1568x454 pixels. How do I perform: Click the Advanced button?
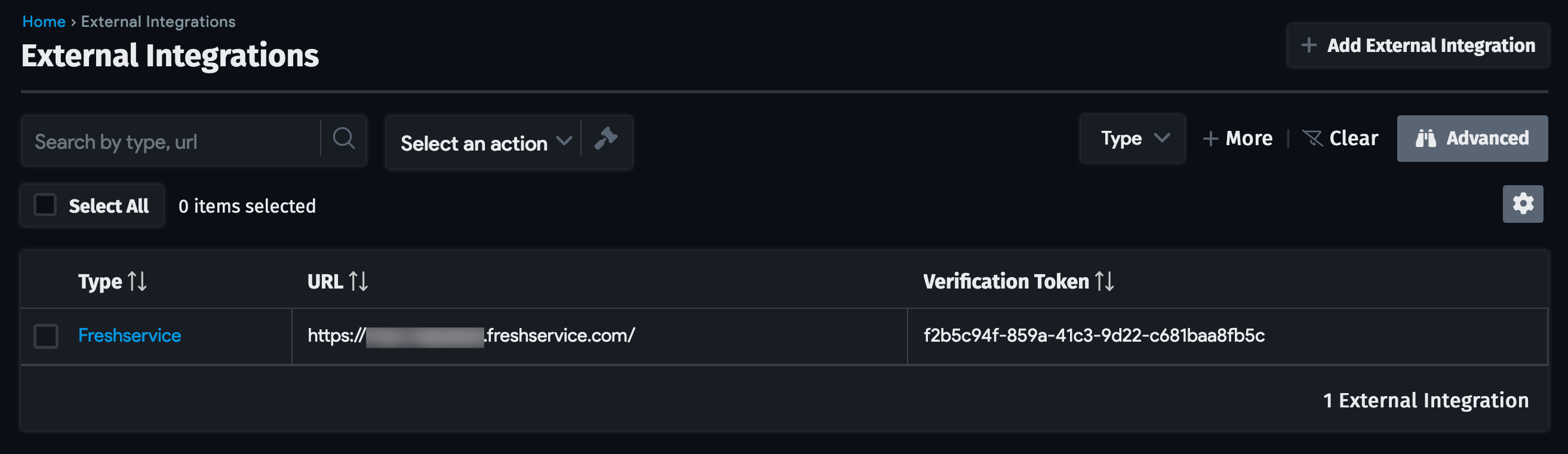point(1472,138)
